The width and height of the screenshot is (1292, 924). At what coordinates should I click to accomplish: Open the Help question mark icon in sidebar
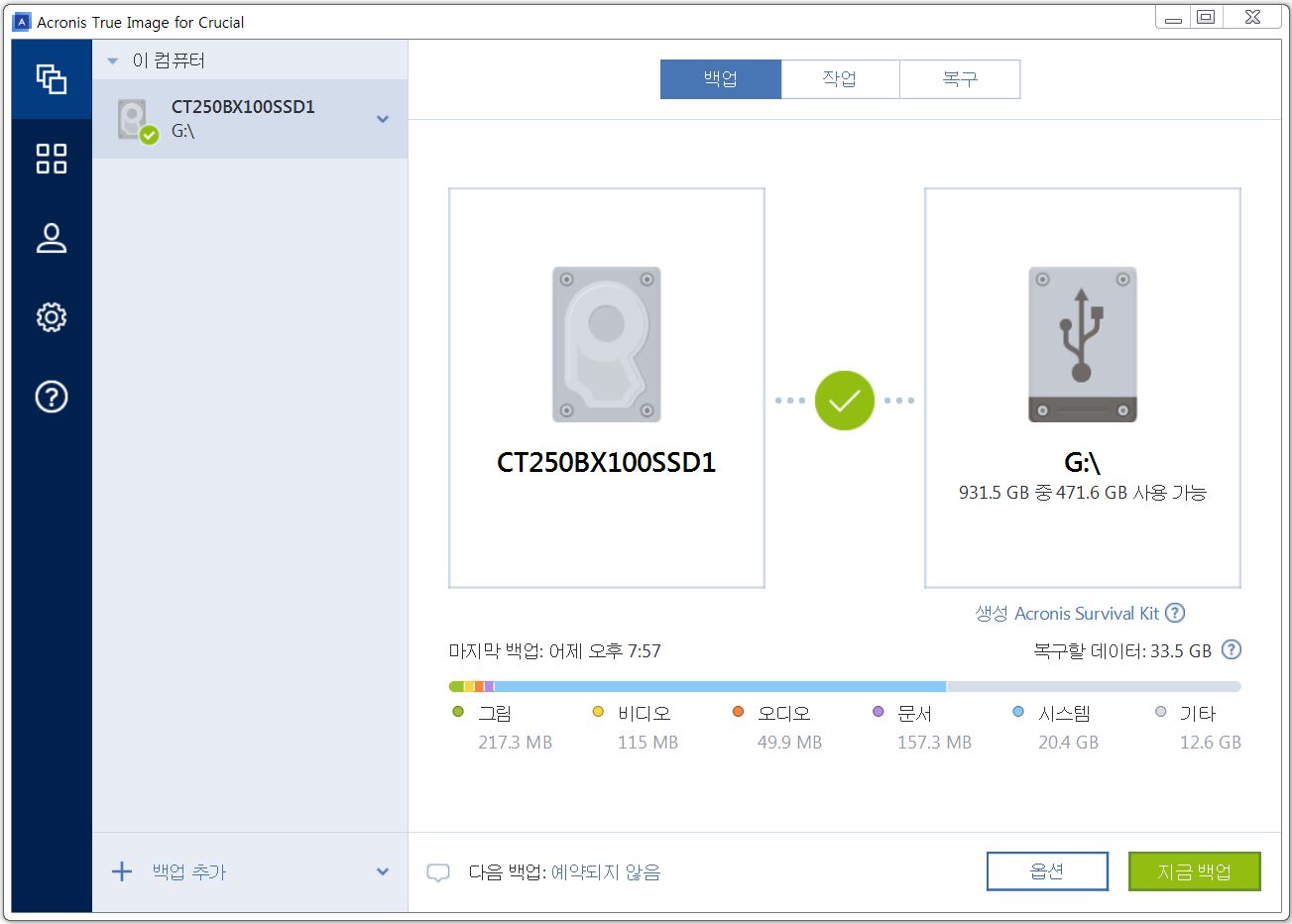[52, 397]
